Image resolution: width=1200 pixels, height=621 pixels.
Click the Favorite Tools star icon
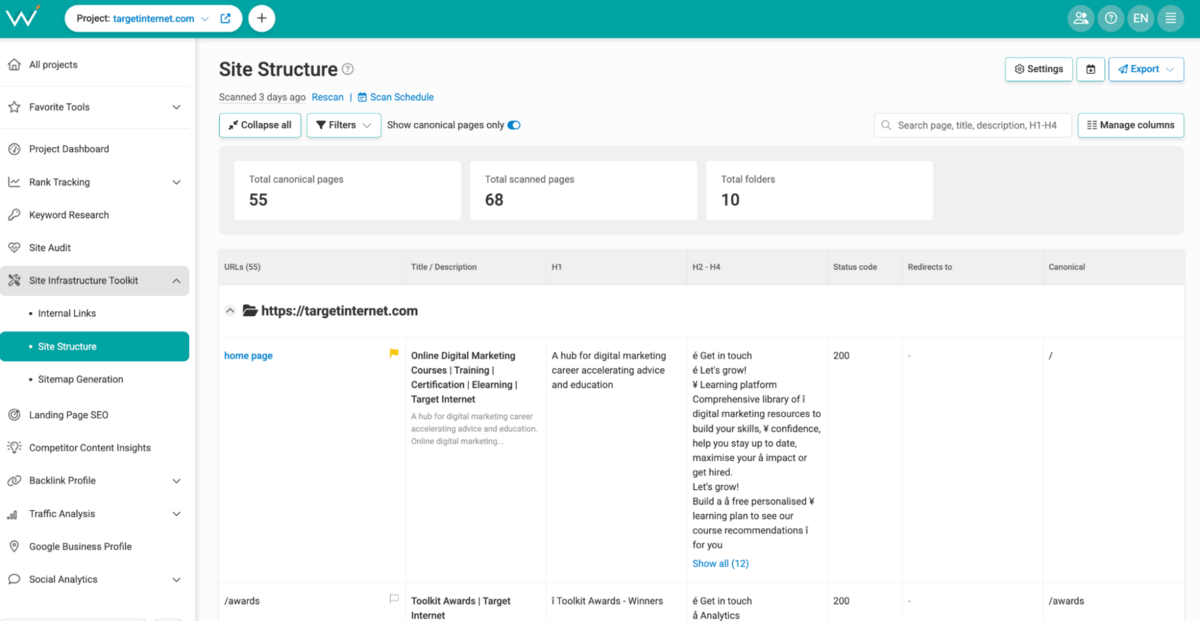click(14, 107)
